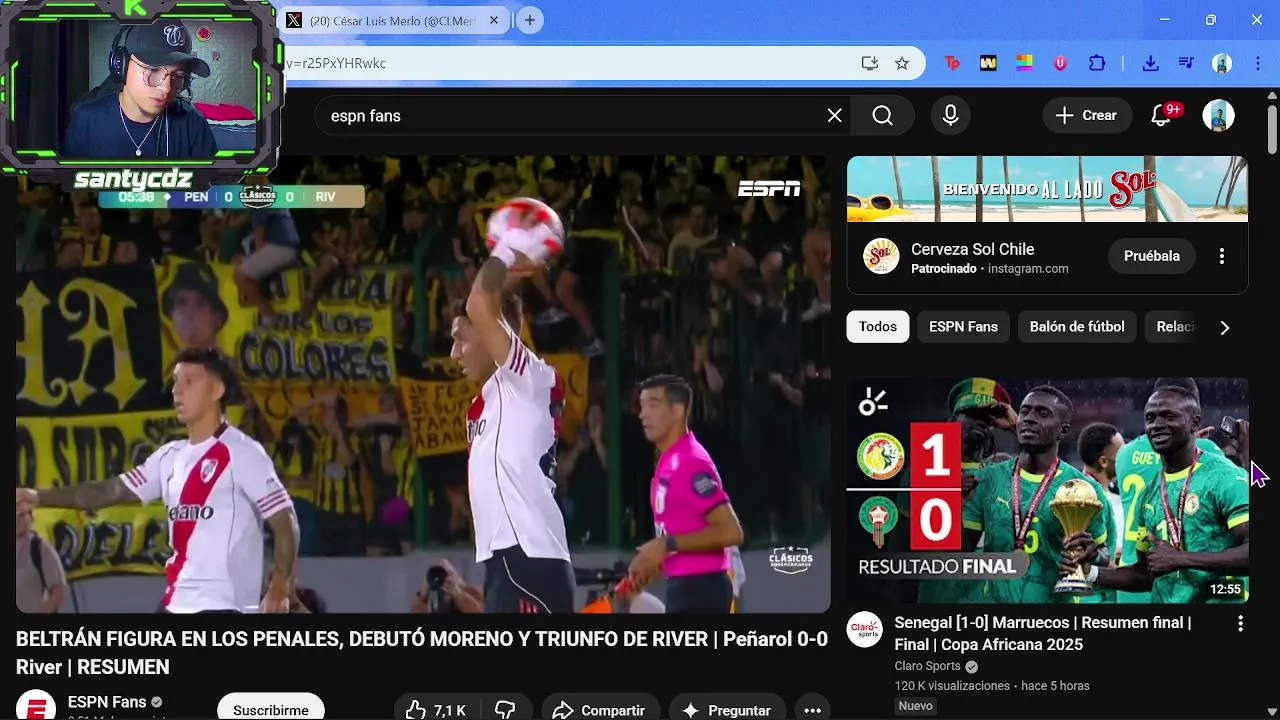Open the black and yellow W extension
Screen dimensions: 1280x720
988,63
